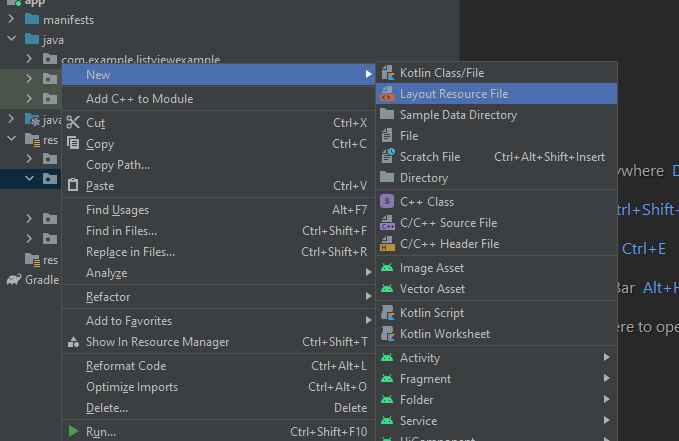The height and width of the screenshot is (441, 679).
Task: Click the C/C++ Source File icon
Action: point(388,223)
